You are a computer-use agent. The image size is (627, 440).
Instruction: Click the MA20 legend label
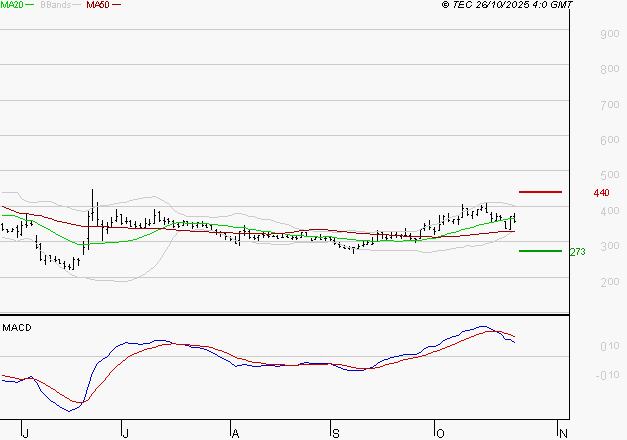(x=13, y=5)
